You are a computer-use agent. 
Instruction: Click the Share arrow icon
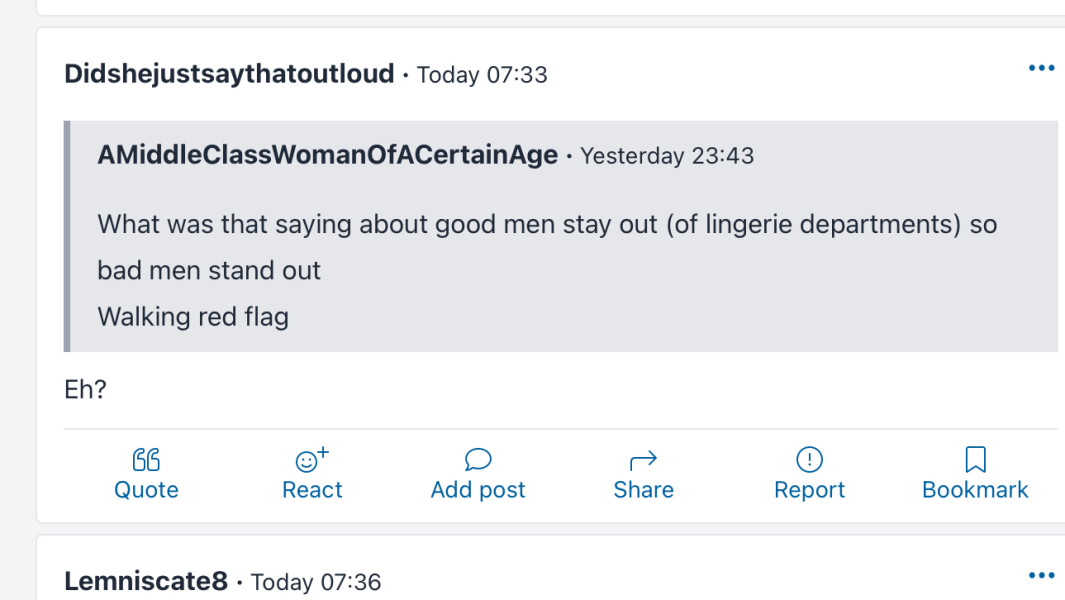pyautogui.click(x=643, y=460)
